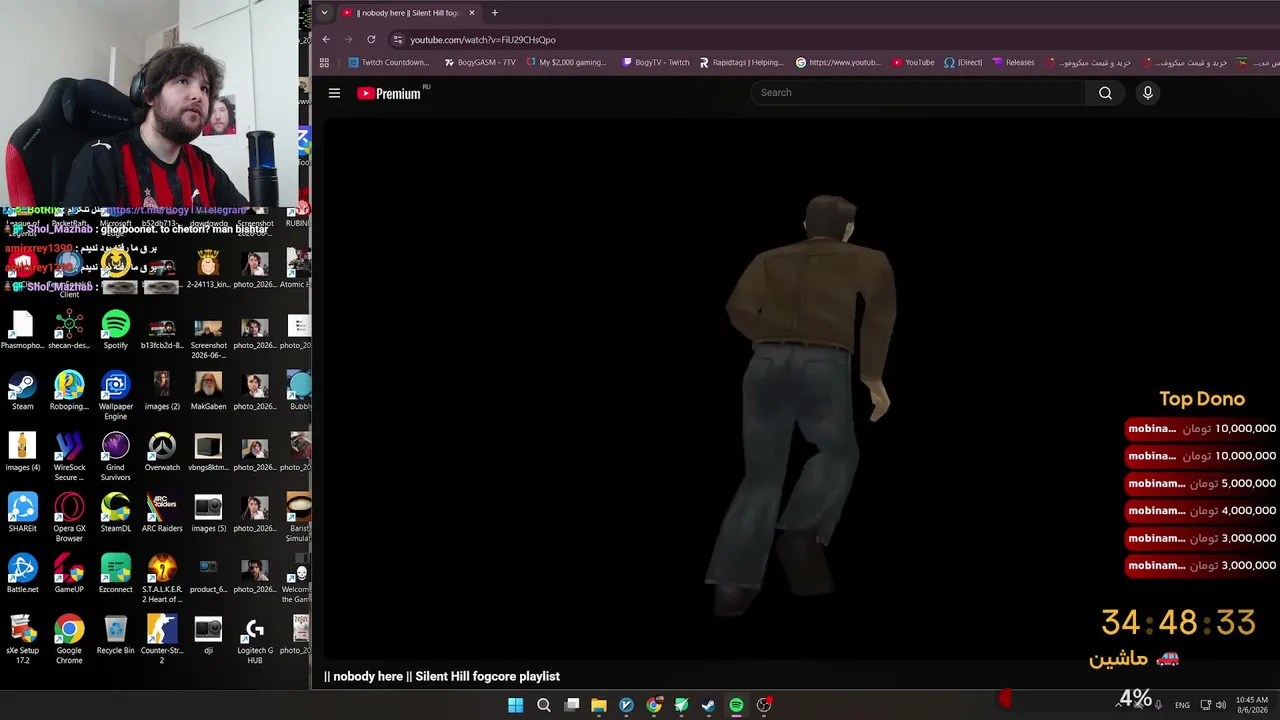Switch the ENG input language
This screenshot has width=1280, height=720.
point(1182,705)
